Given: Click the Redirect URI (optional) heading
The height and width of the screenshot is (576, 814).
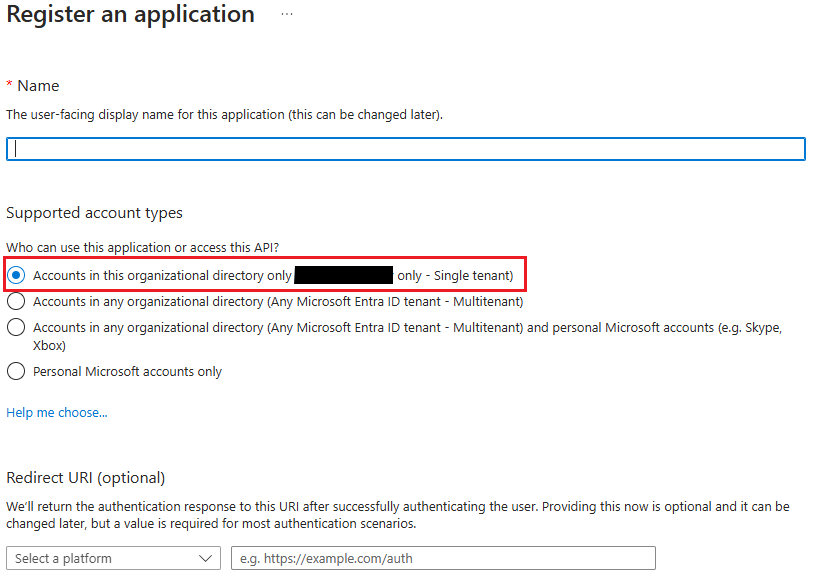Looking at the screenshot, I should [86, 478].
